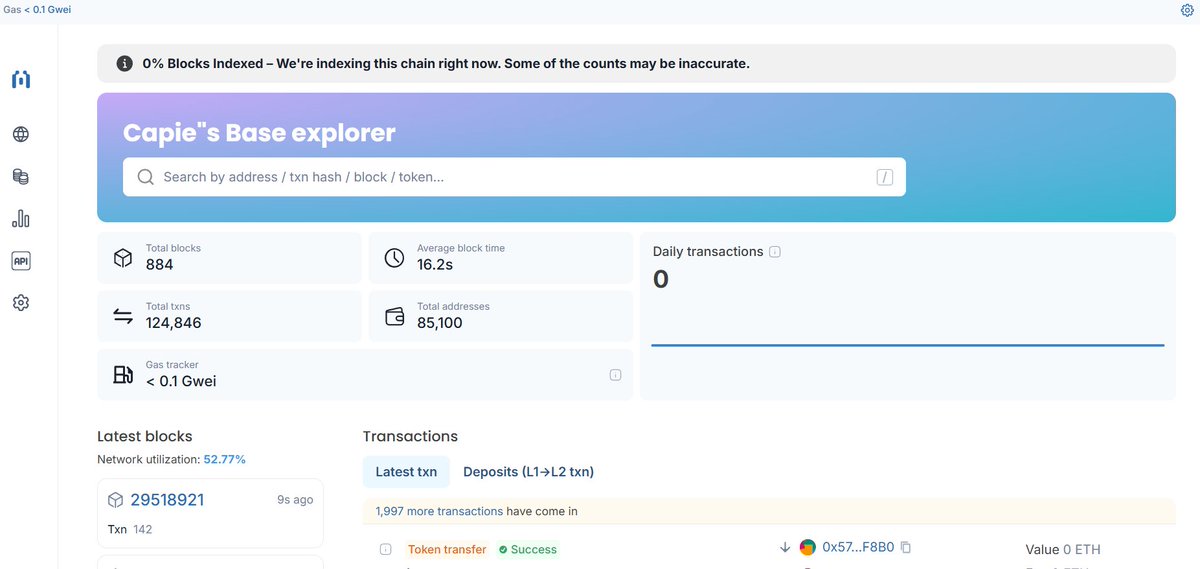Open the Tokens coins sidebar icon

click(20, 176)
